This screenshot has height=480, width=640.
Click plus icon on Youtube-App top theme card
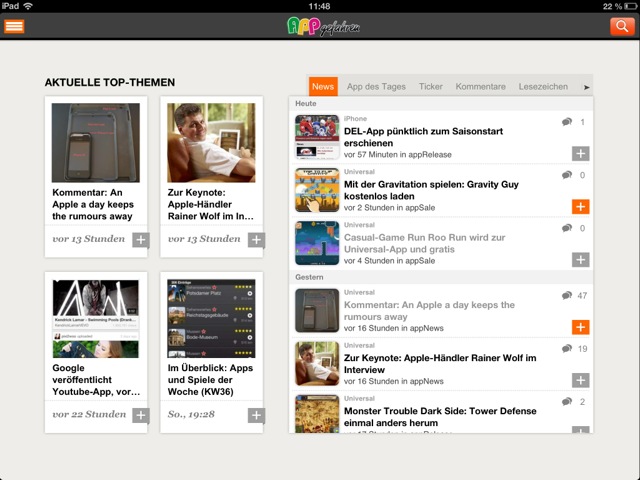click(x=140, y=415)
